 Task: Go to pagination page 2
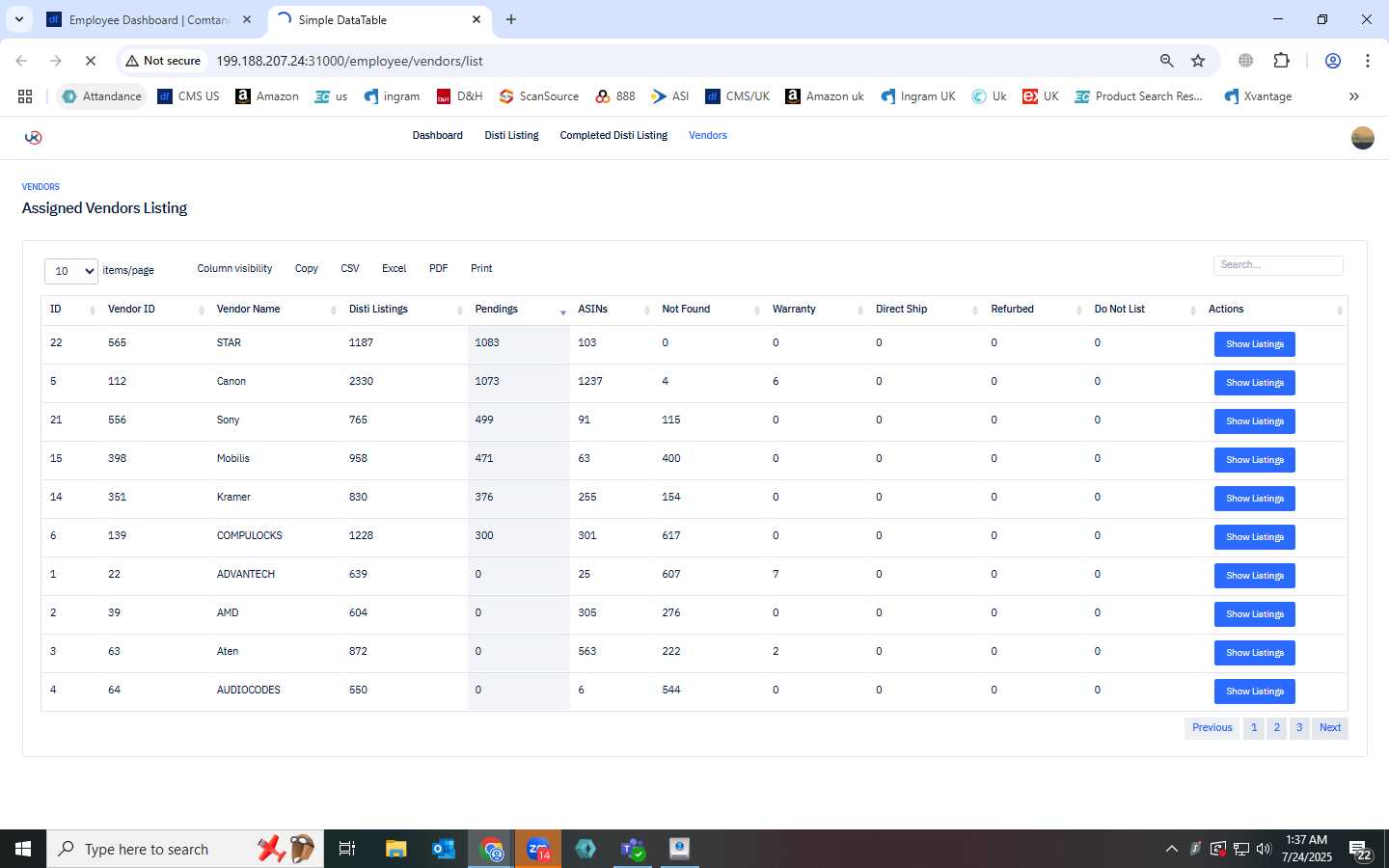click(1276, 728)
